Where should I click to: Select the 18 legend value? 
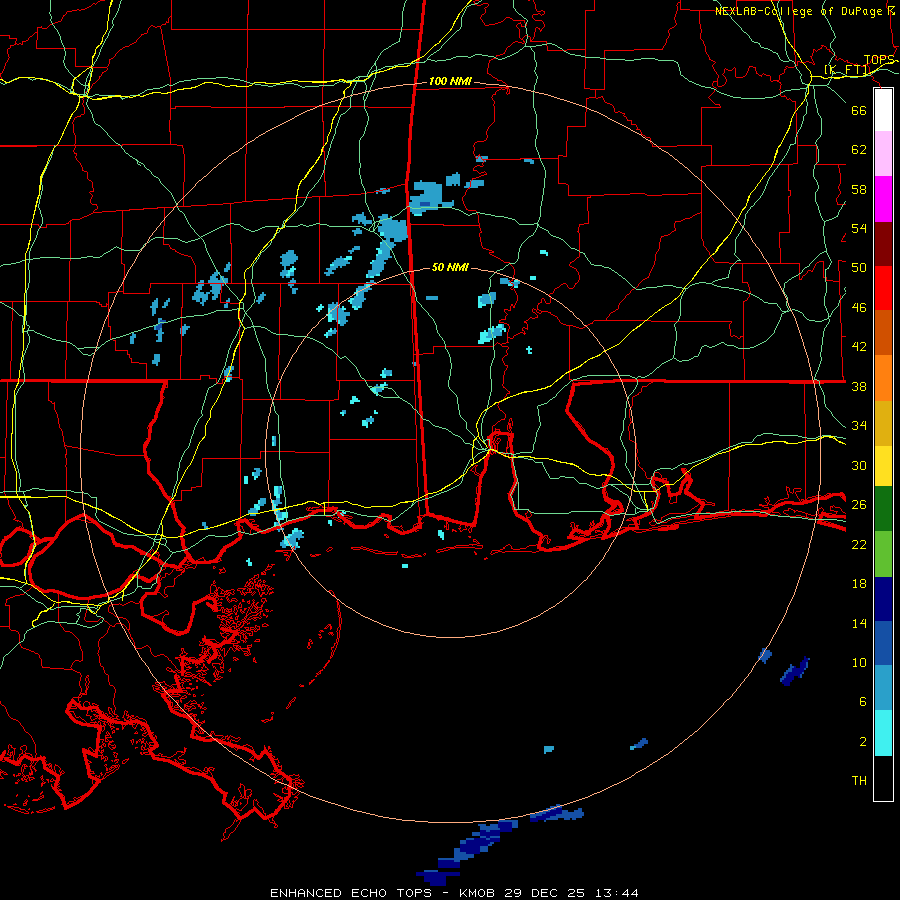[x=859, y=584]
